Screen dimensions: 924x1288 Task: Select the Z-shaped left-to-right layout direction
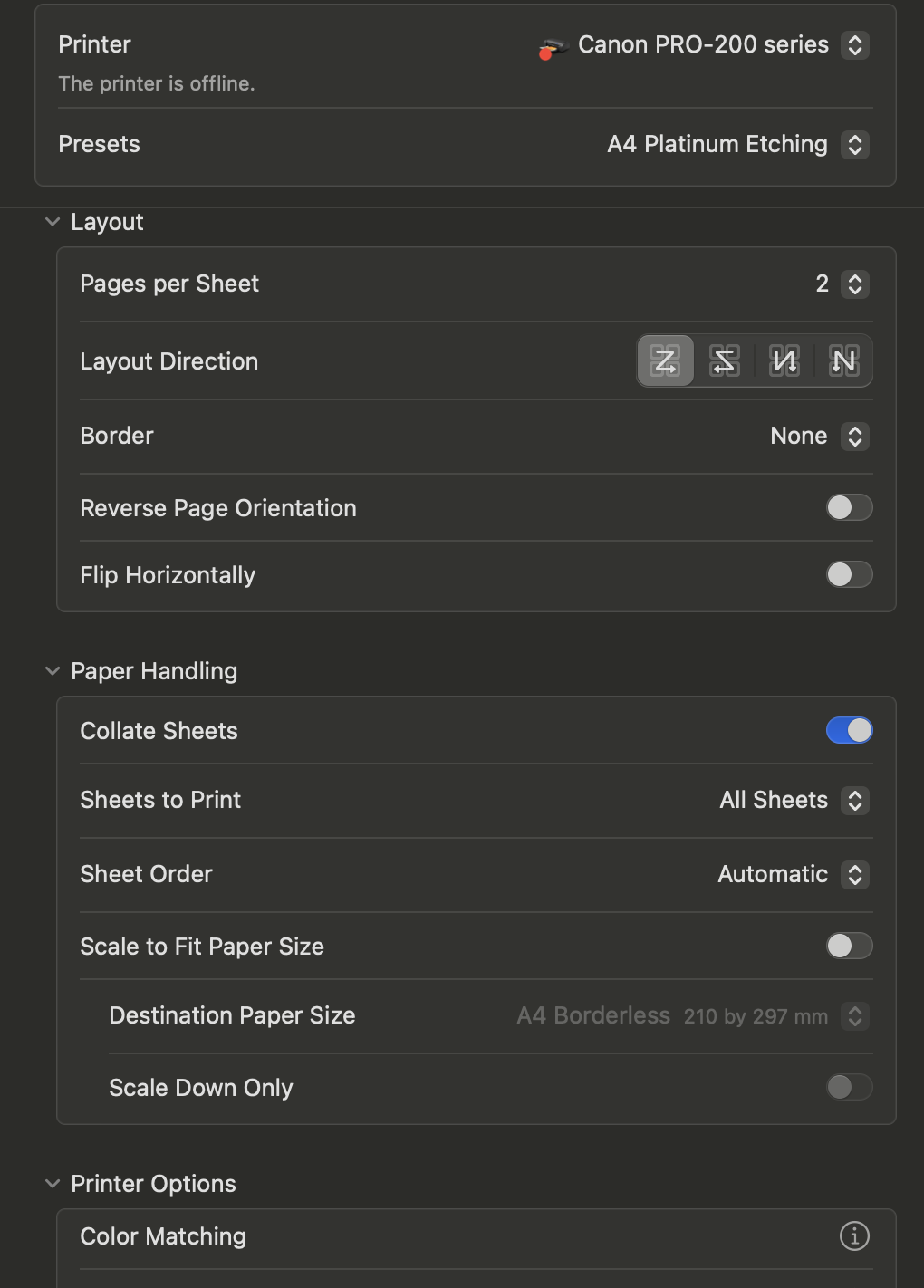[x=666, y=360]
